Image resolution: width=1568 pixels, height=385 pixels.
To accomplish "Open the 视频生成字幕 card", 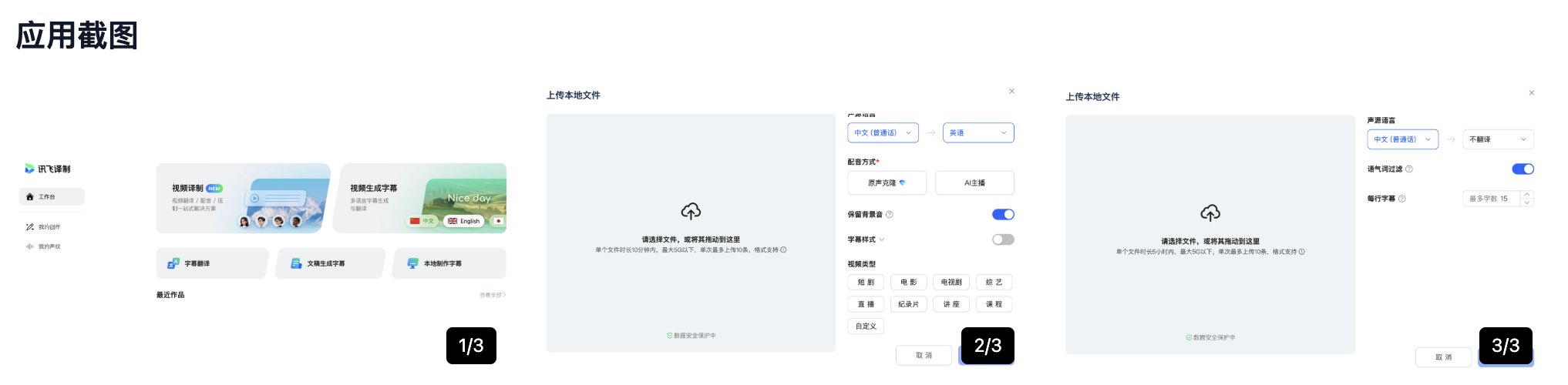I will point(421,198).
